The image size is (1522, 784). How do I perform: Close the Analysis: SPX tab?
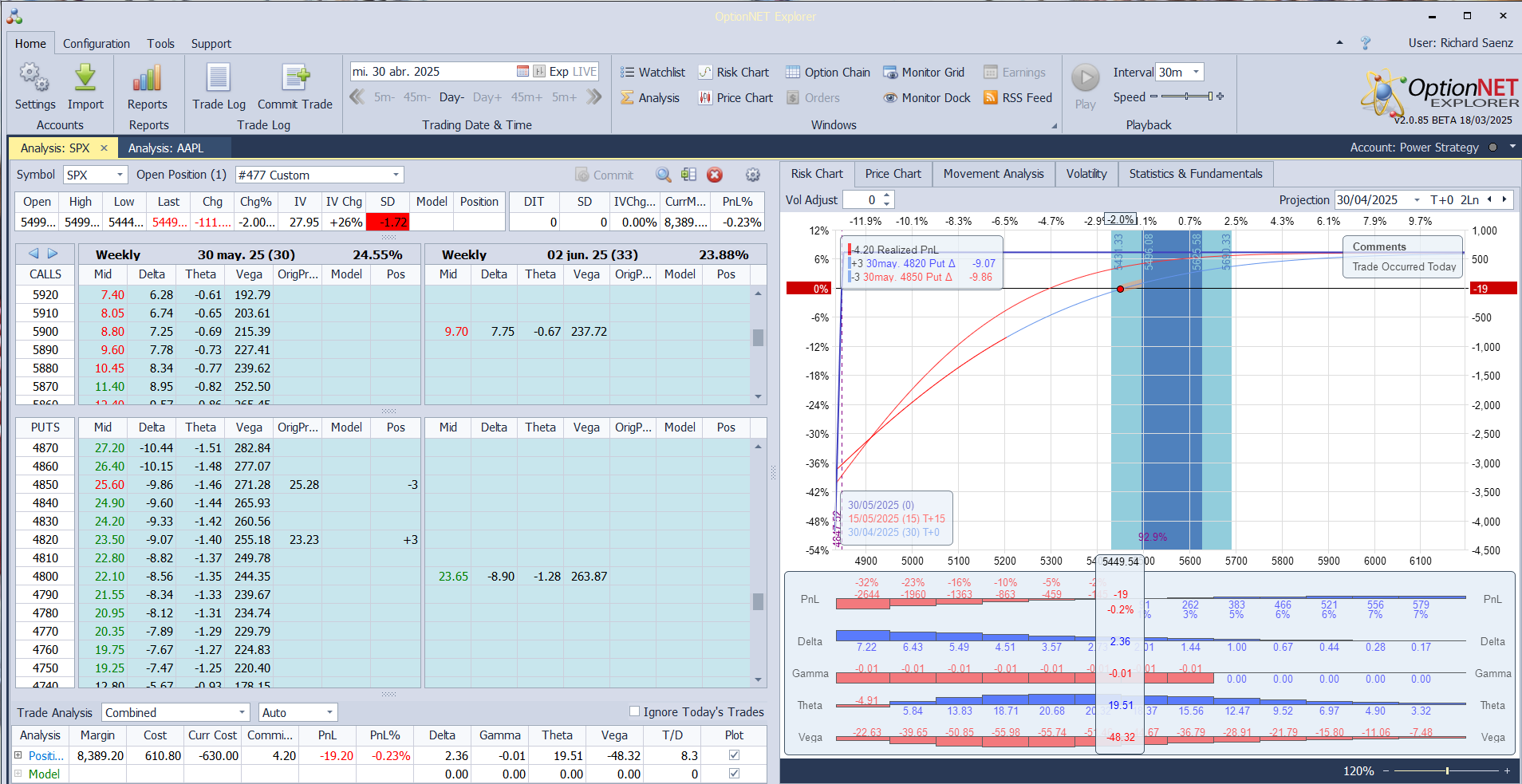pyautogui.click(x=104, y=148)
